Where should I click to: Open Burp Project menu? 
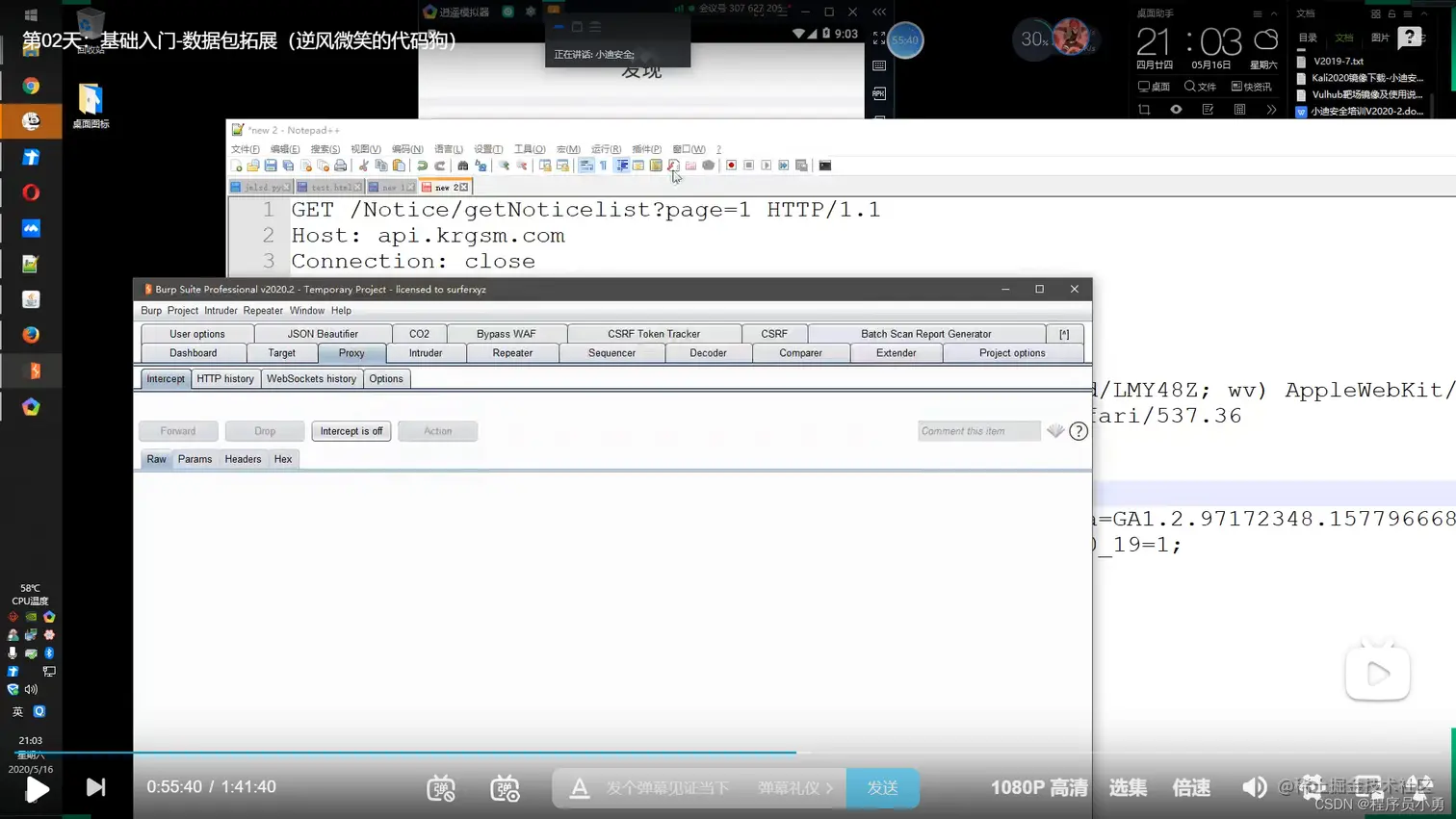[182, 311]
